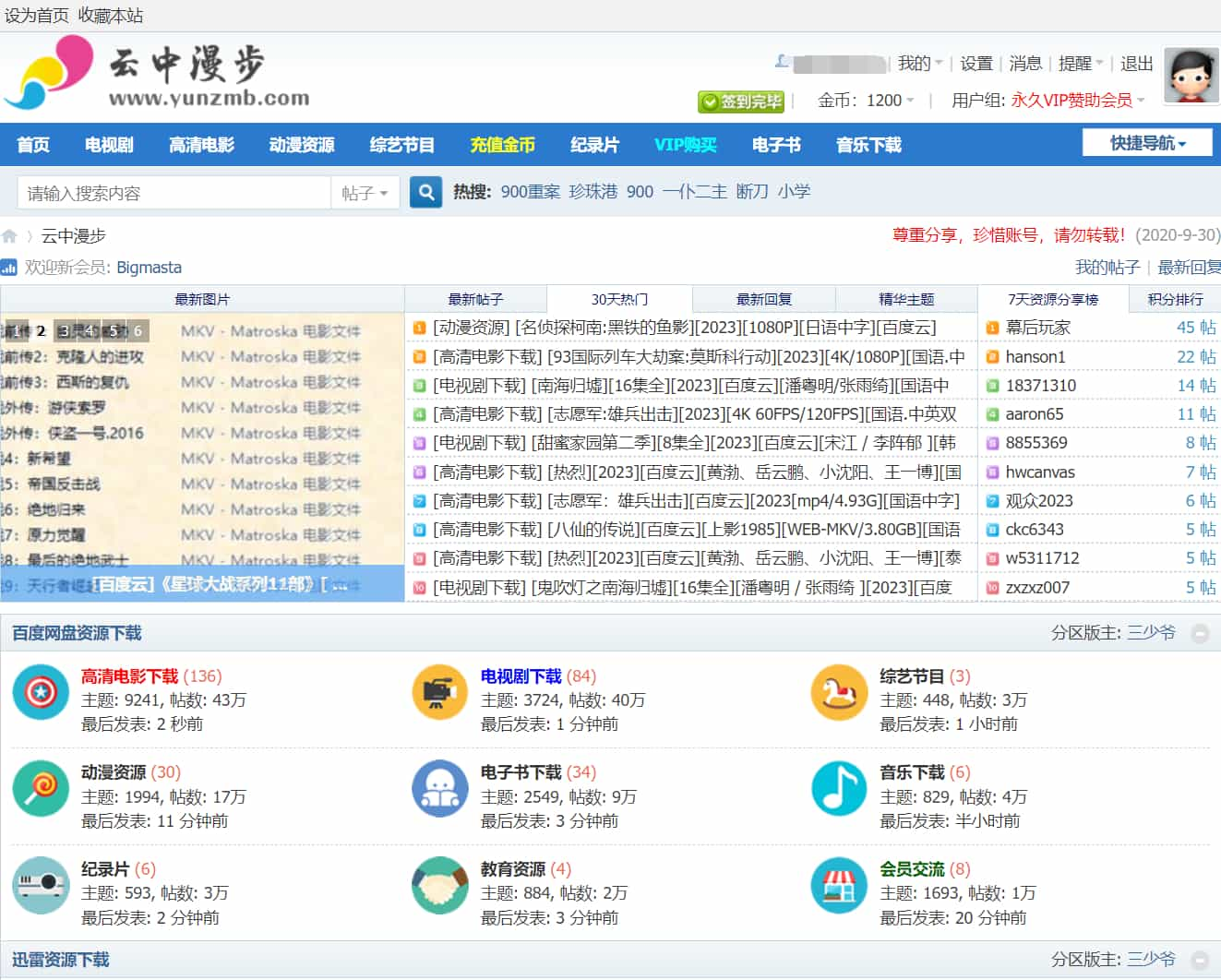Expand the 我的 dropdown menu
The height and width of the screenshot is (980, 1221).
point(920,63)
